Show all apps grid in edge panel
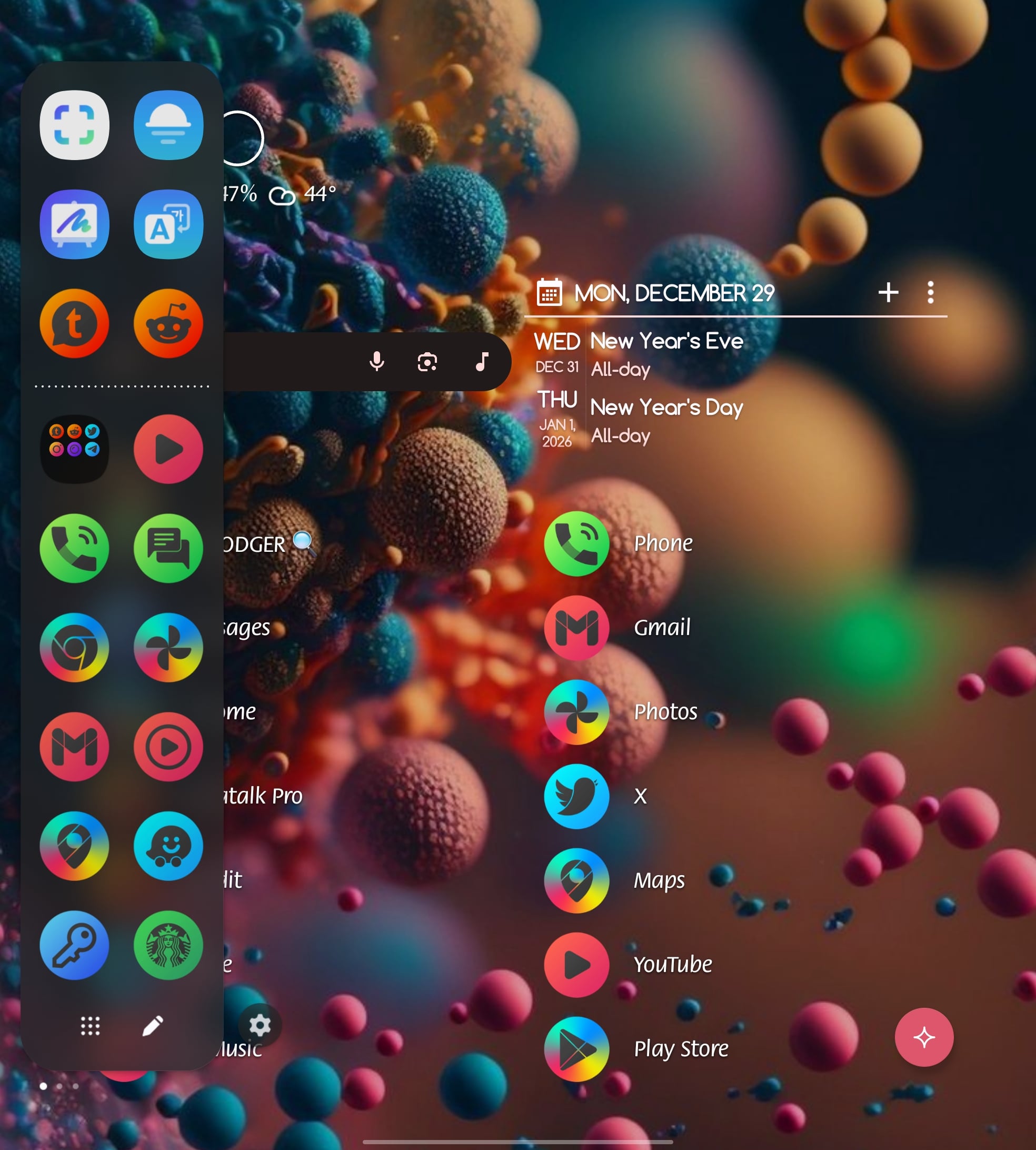Viewport: 1036px width, 1150px height. click(x=90, y=1026)
